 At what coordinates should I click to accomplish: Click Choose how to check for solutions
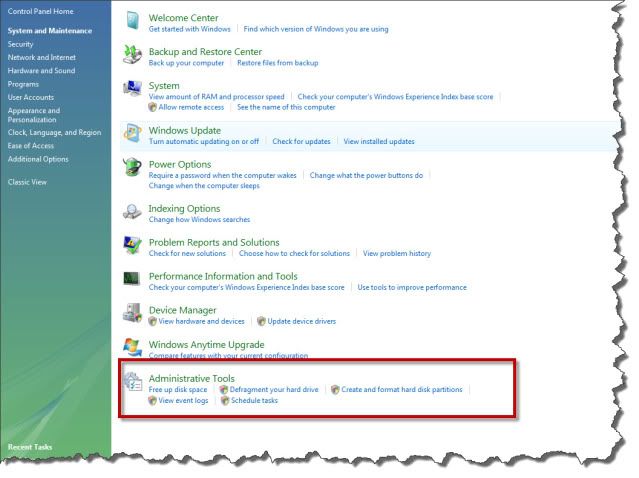[294, 254]
